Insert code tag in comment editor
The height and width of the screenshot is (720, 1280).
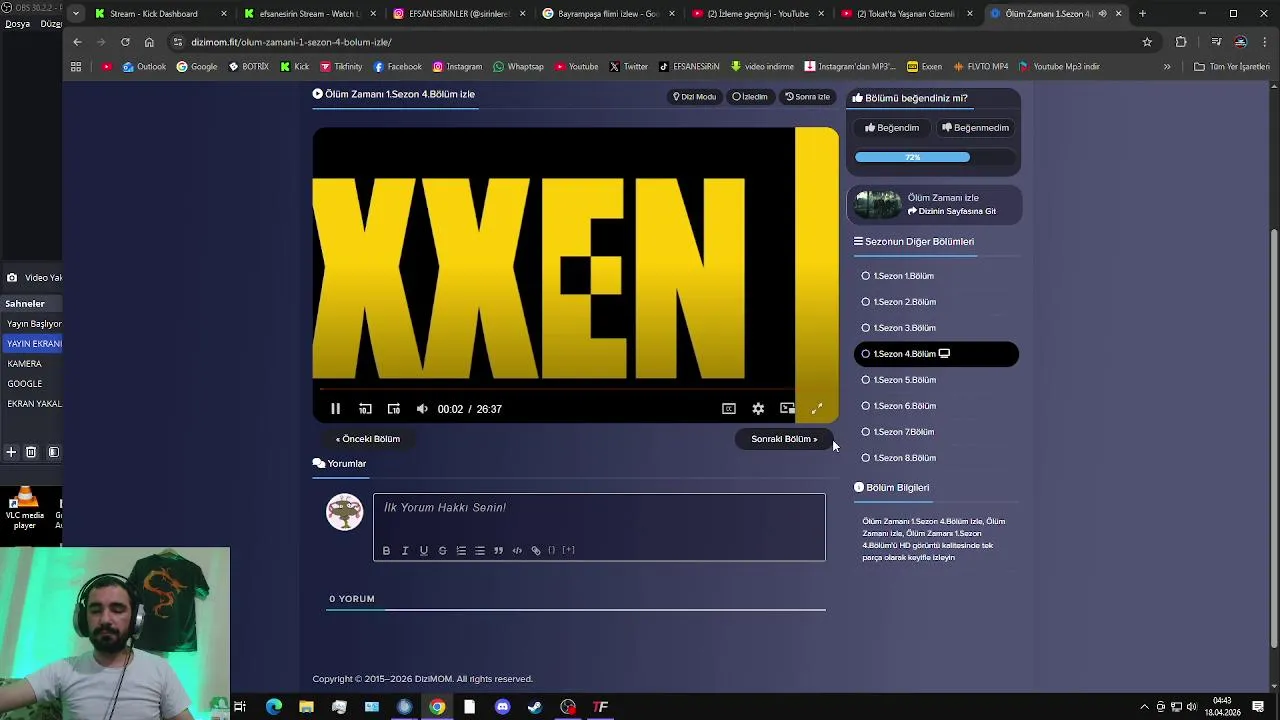pyautogui.click(x=517, y=551)
